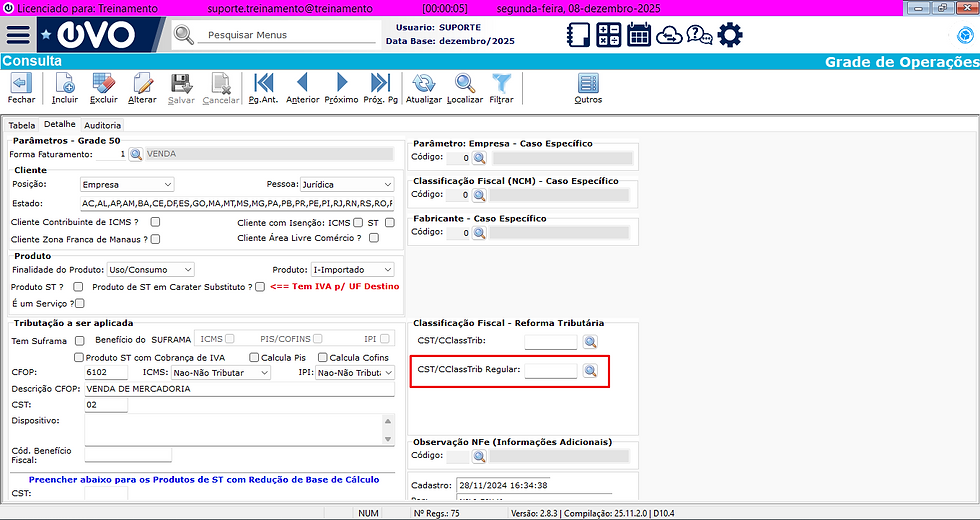Screen dimensions: 980x520
Task: Go to first page with Pg.Ant.
Action: [x=263, y=89]
